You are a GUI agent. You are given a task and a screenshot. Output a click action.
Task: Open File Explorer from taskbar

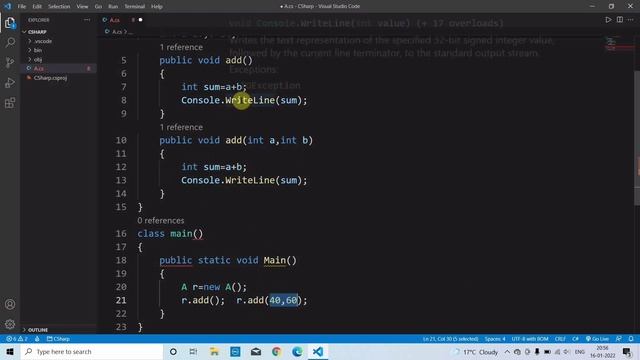(x=214, y=352)
